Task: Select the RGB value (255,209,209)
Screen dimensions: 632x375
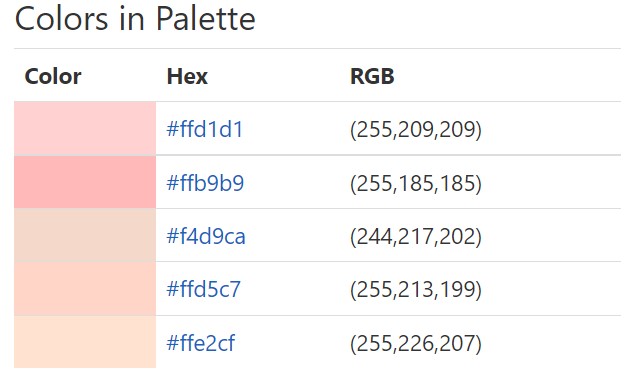Action: 416,129
